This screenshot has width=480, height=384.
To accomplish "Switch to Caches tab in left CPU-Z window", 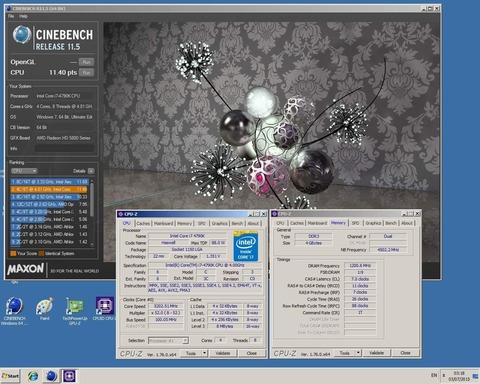I will point(143,223).
